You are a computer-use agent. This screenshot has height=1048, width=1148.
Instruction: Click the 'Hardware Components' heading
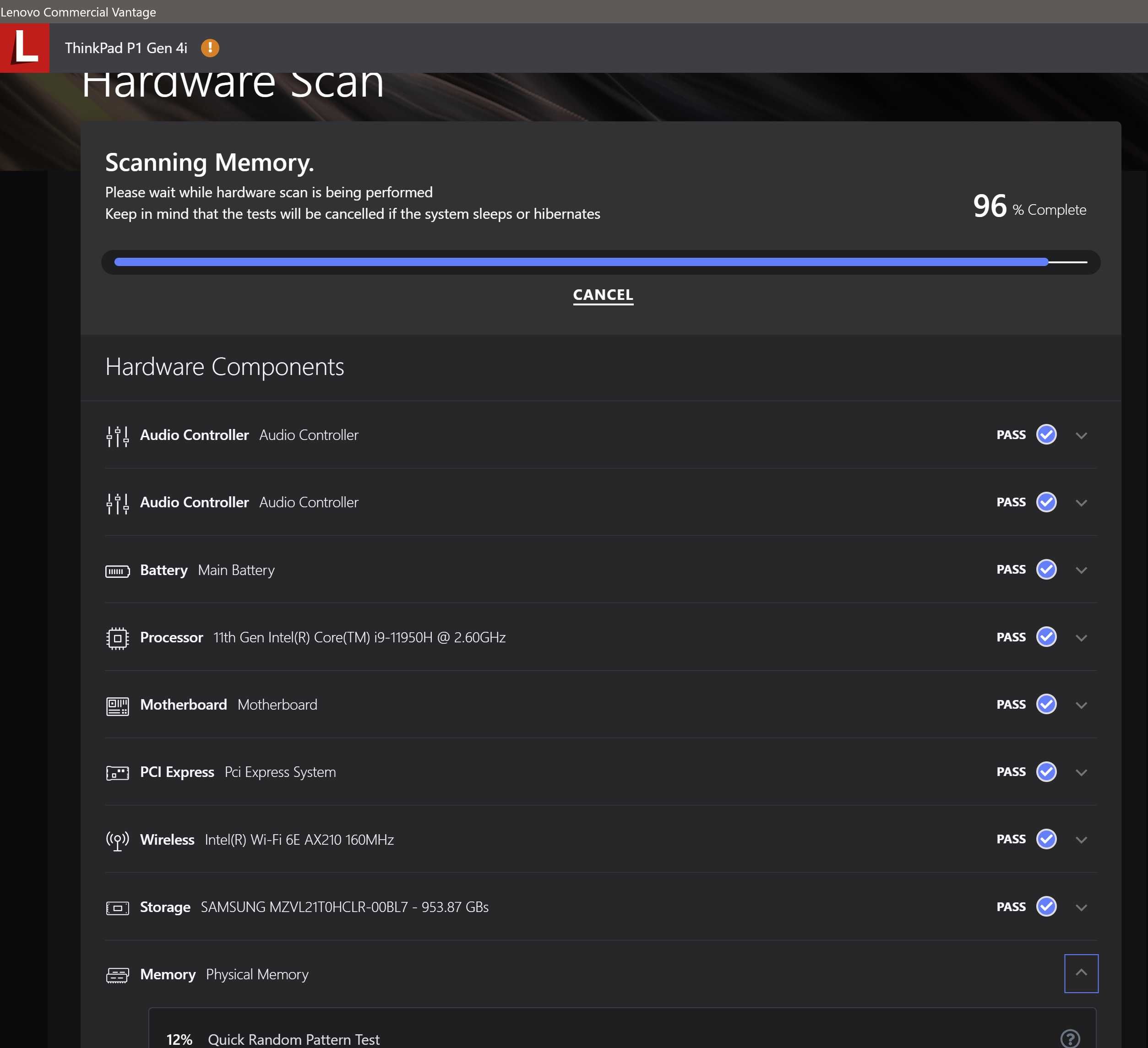click(225, 367)
